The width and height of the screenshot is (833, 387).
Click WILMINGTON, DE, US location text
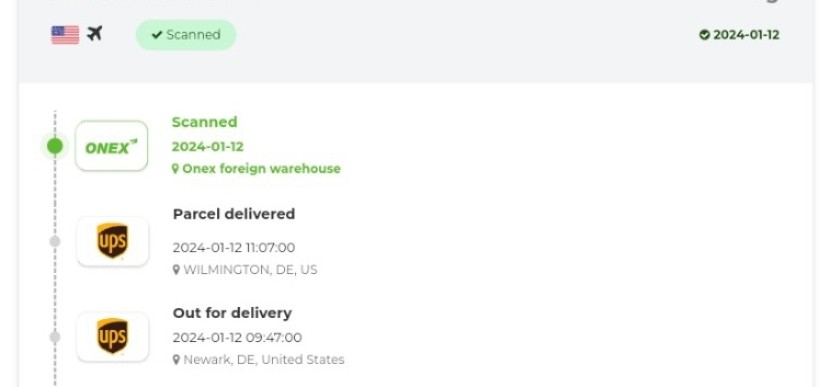tap(250, 270)
